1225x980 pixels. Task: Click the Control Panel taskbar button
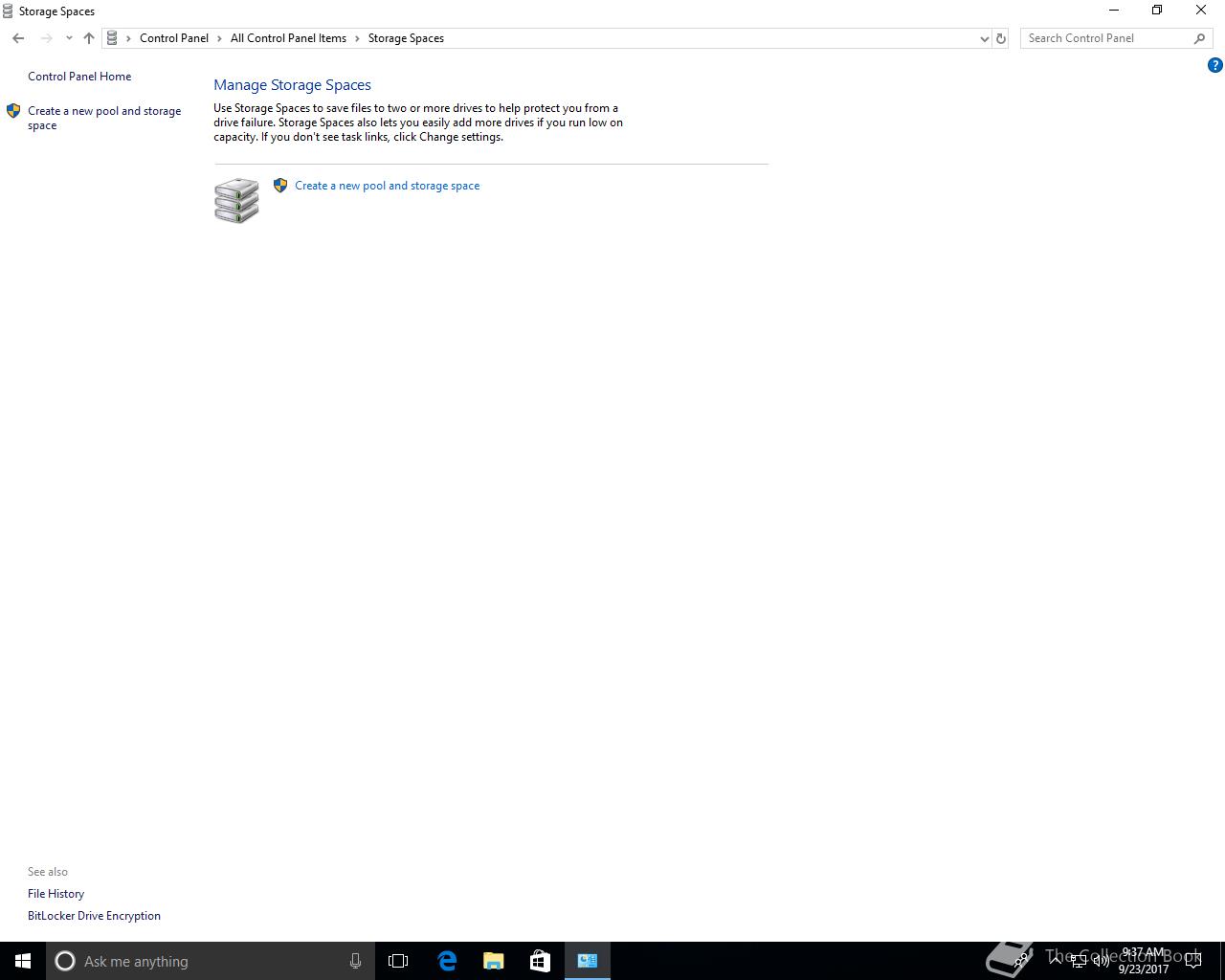pyautogui.click(x=588, y=961)
